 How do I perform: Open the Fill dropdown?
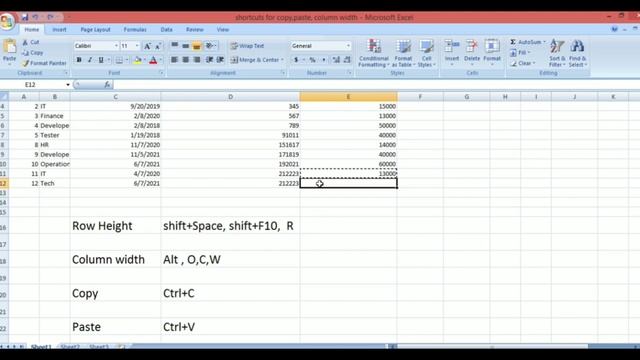520,53
